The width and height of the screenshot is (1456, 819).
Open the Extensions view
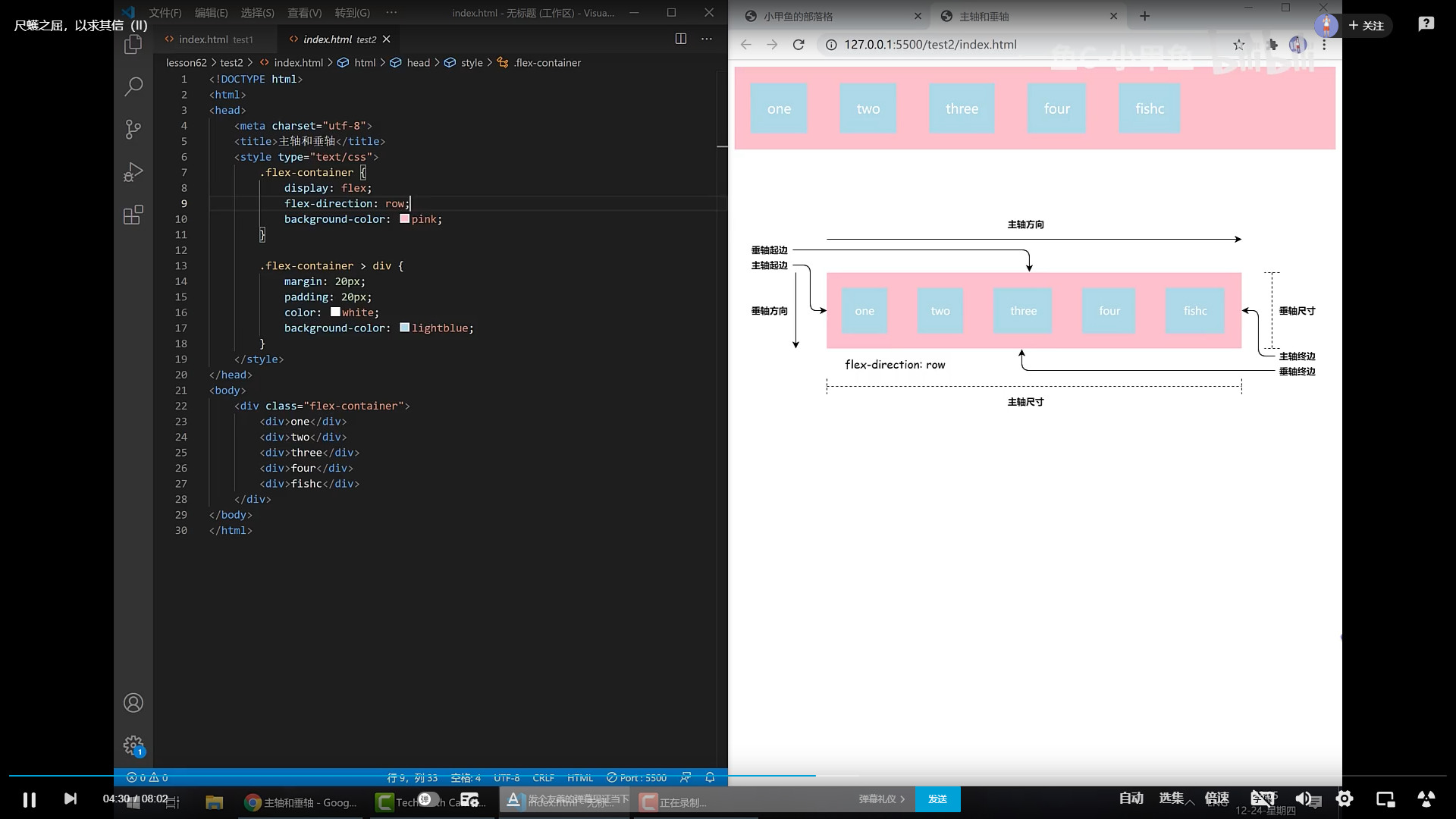click(133, 215)
